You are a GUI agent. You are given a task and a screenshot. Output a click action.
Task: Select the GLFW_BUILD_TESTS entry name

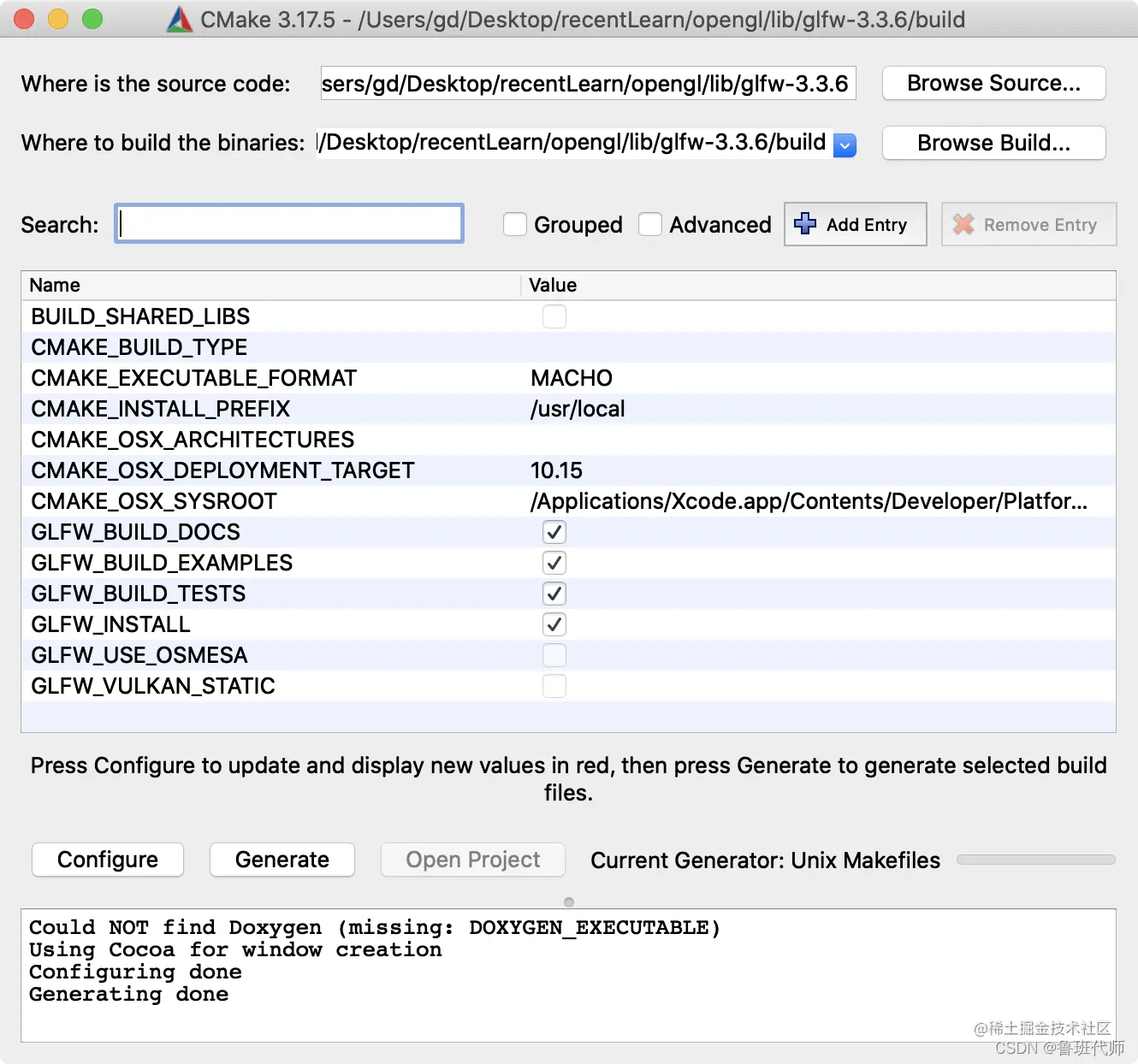(138, 594)
